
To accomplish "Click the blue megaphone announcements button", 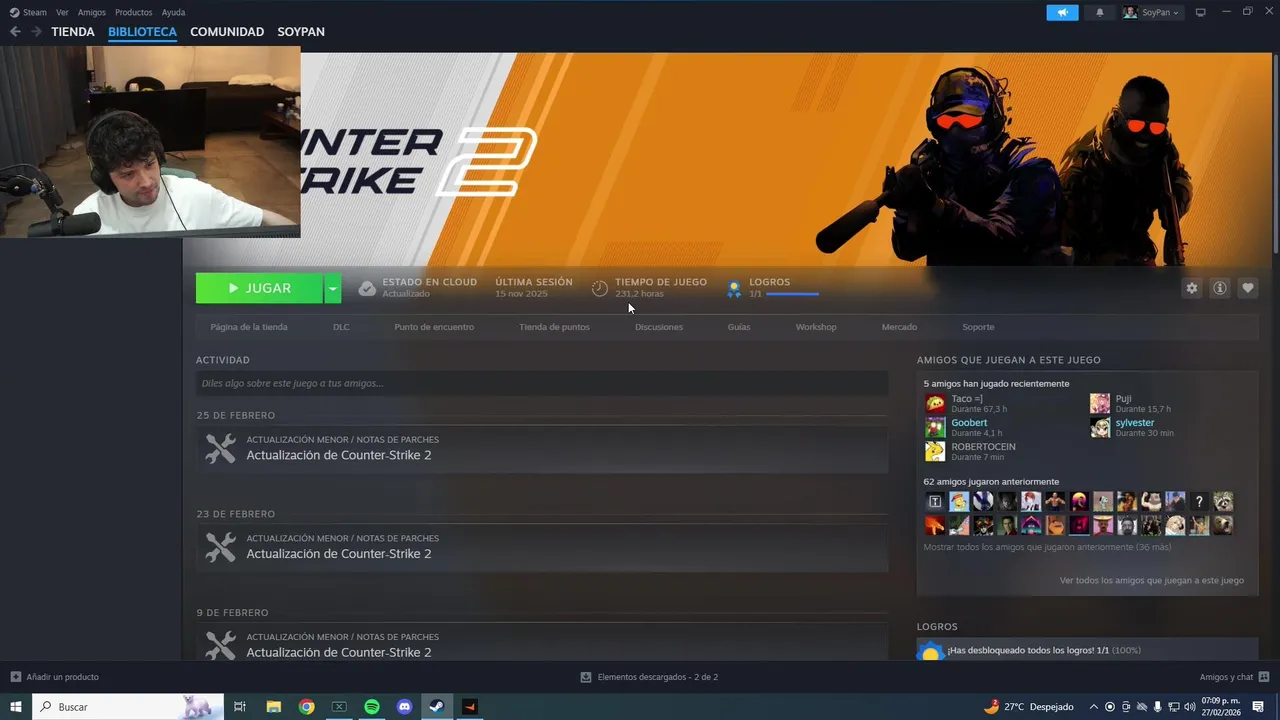I will click(x=1063, y=12).
